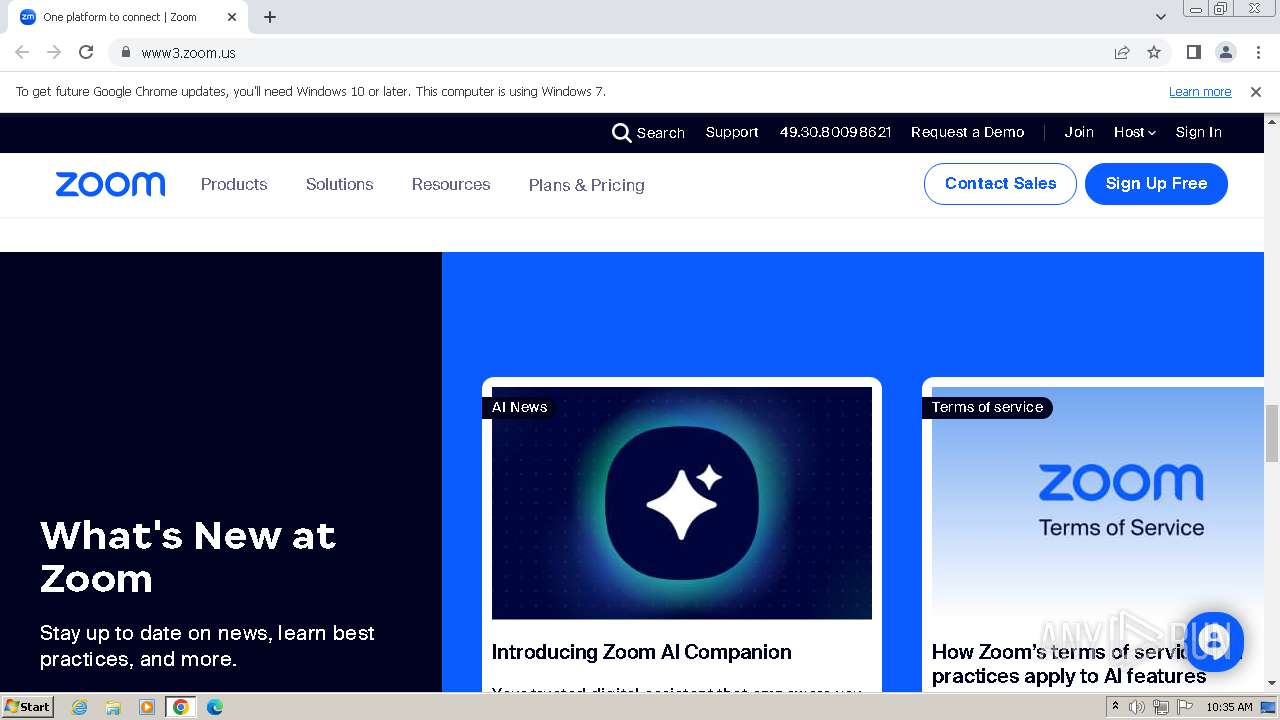Screen dimensions: 1280x720
Task: Go back with the browser back arrow
Action: tap(22, 52)
